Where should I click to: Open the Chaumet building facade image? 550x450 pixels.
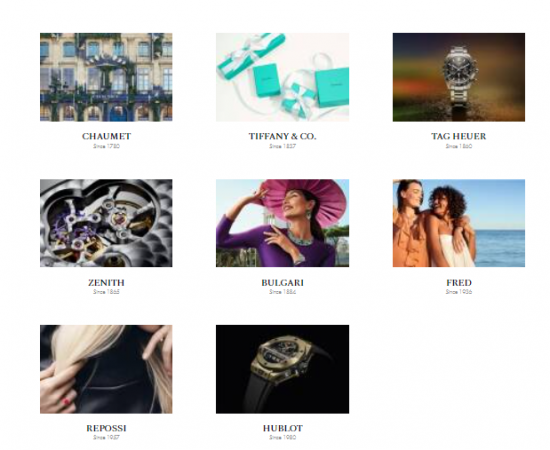tap(106, 77)
